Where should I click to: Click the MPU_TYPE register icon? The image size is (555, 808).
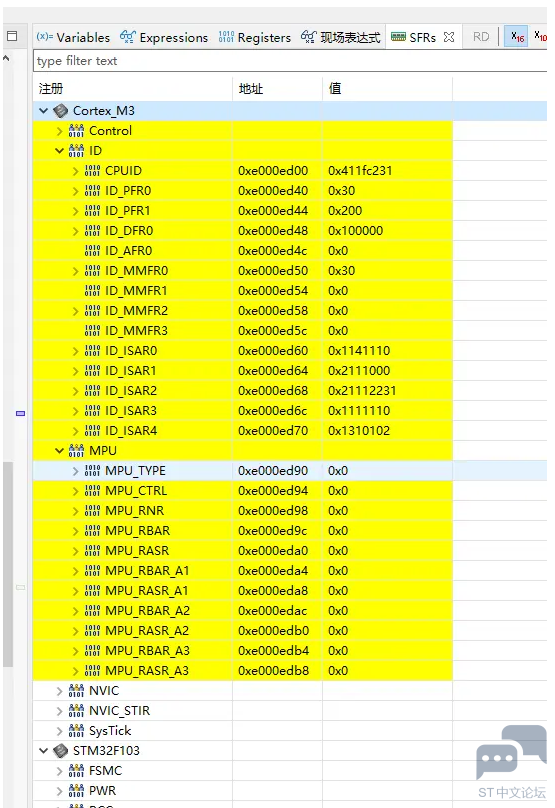[x=92, y=471]
